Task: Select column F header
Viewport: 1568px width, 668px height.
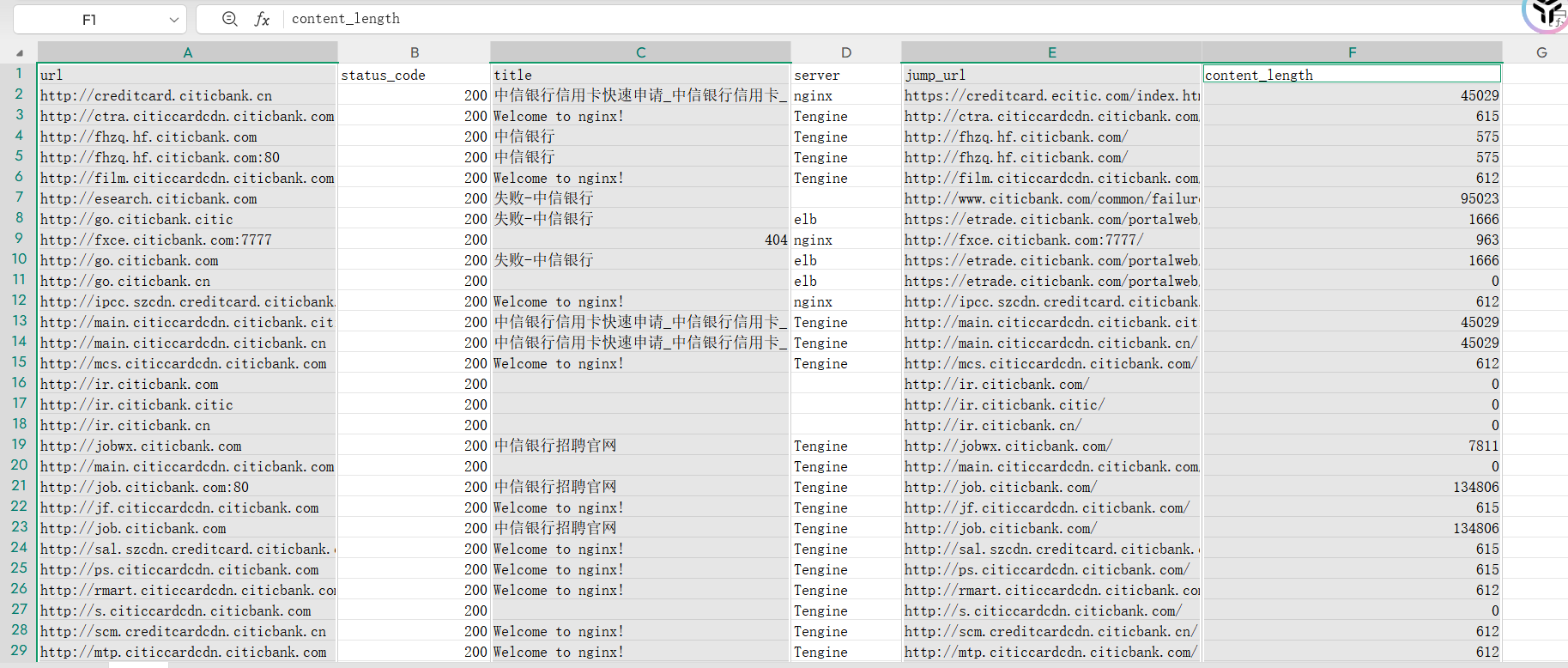Action: (1352, 52)
